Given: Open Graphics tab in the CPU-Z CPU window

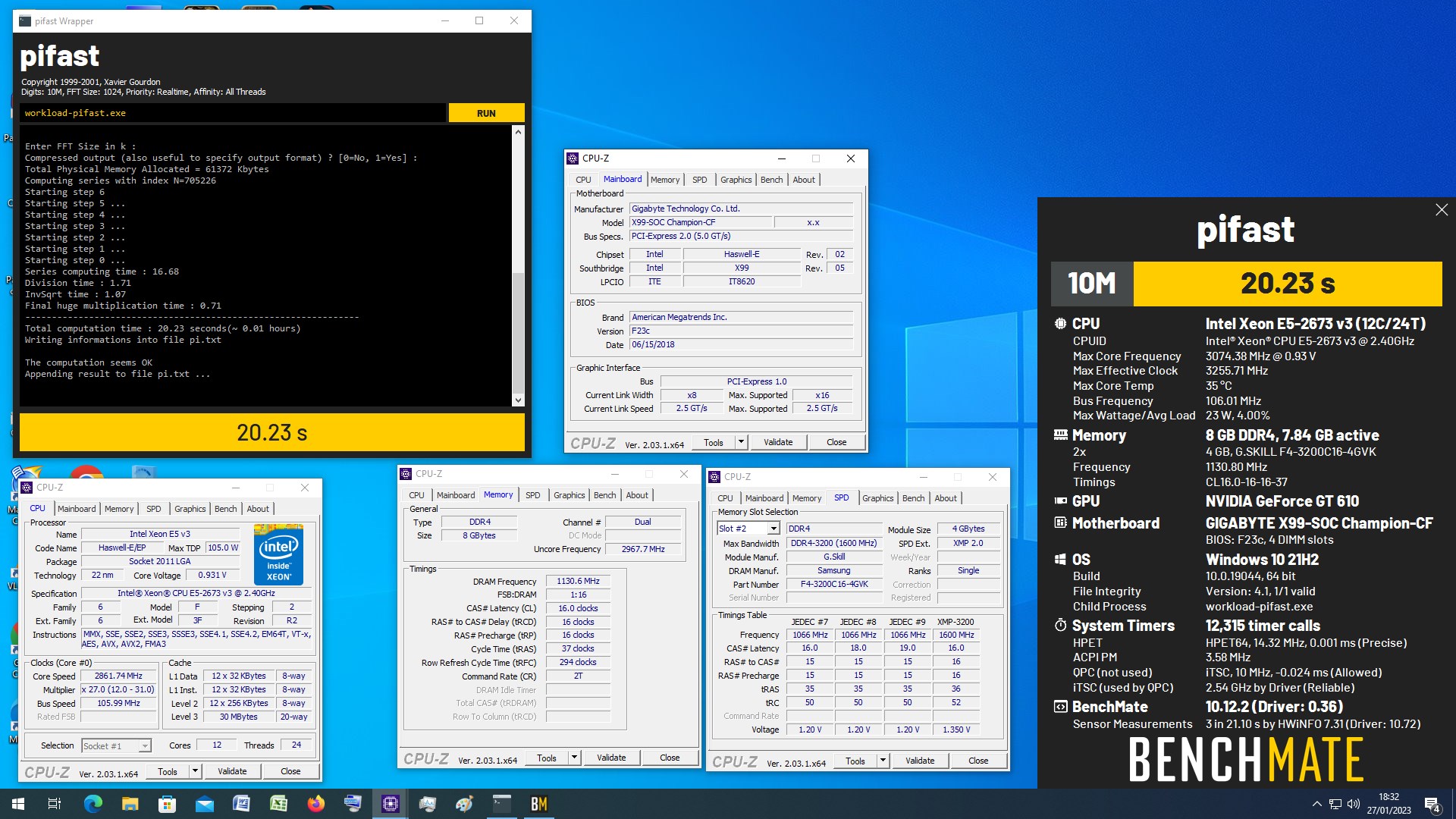Looking at the screenshot, I should [190, 509].
